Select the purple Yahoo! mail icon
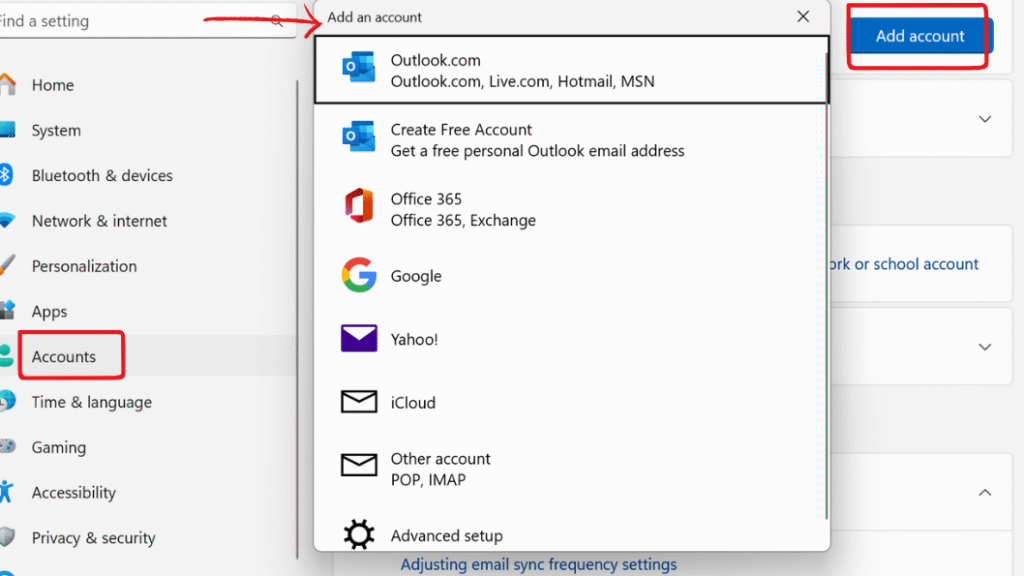 (359, 338)
